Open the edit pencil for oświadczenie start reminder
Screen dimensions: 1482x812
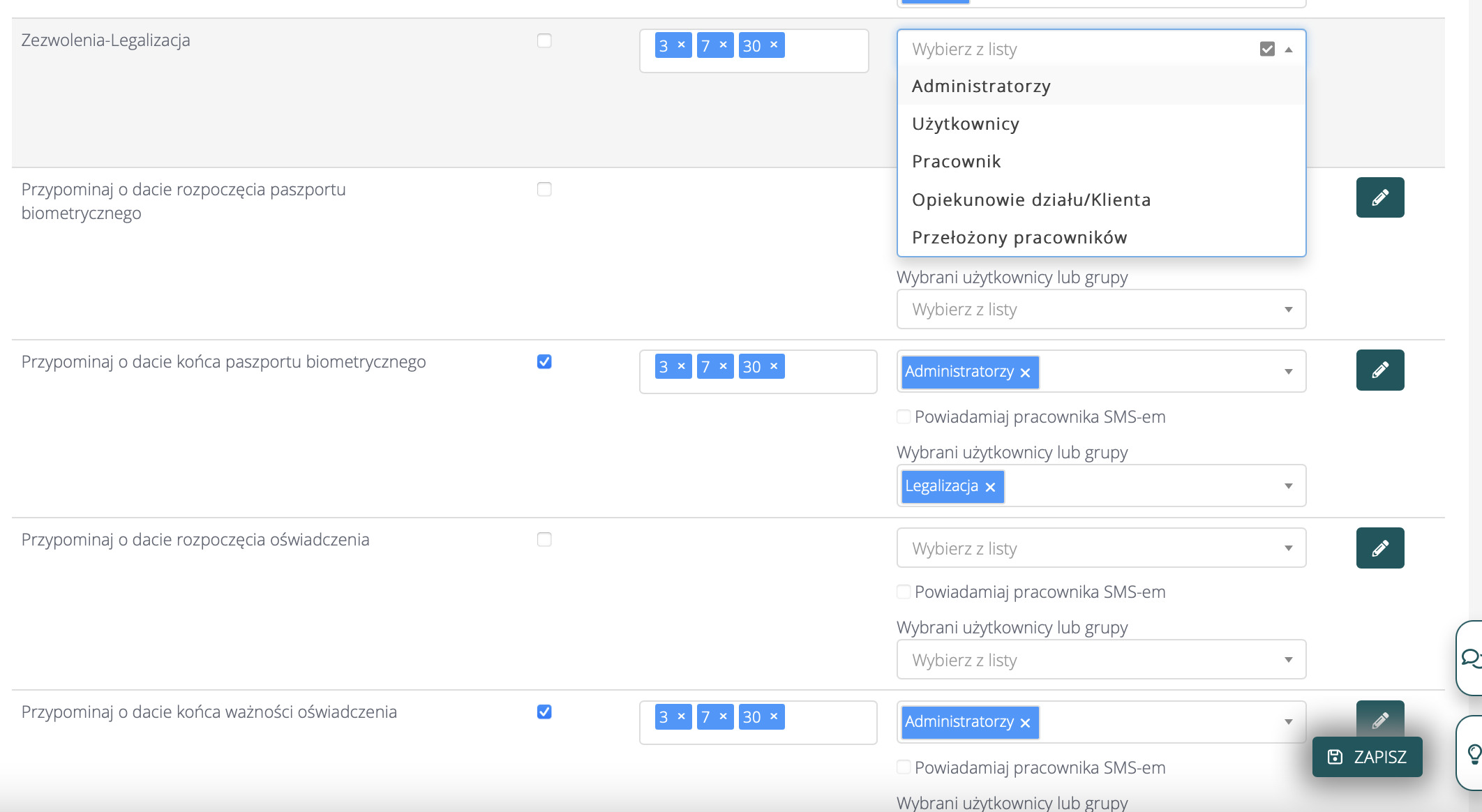pos(1379,548)
